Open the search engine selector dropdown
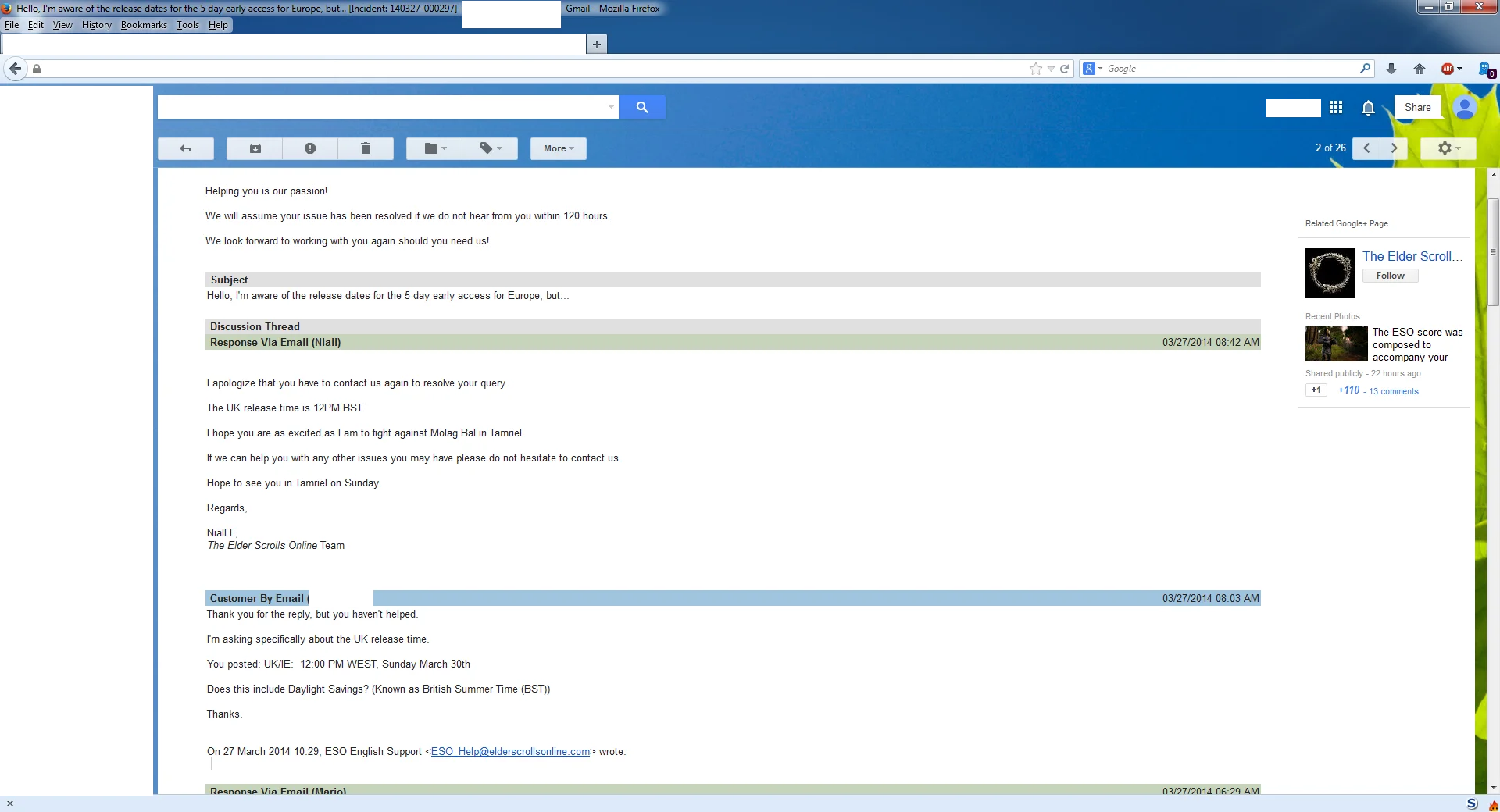This screenshot has height=812, width=1500. (x=1092, y=69)
